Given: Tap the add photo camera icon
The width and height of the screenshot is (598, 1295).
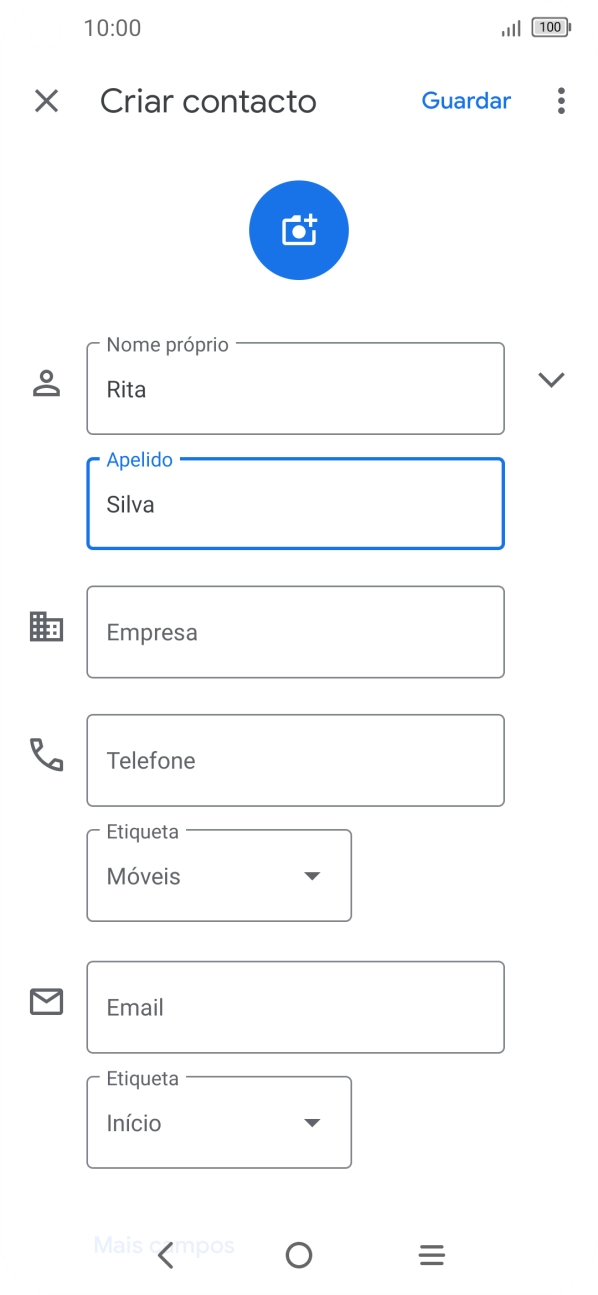Looking at the screenshot, I should [298, 229].
